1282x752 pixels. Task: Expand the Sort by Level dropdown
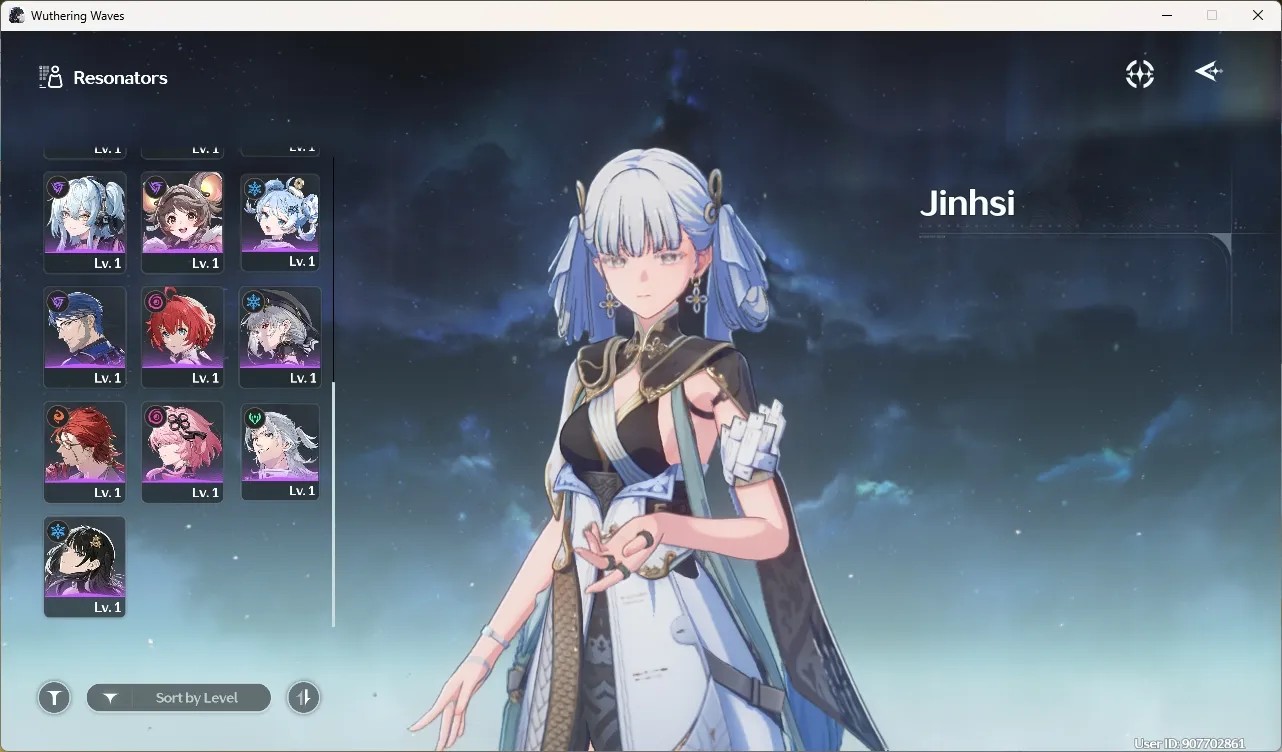coord(179,698)
